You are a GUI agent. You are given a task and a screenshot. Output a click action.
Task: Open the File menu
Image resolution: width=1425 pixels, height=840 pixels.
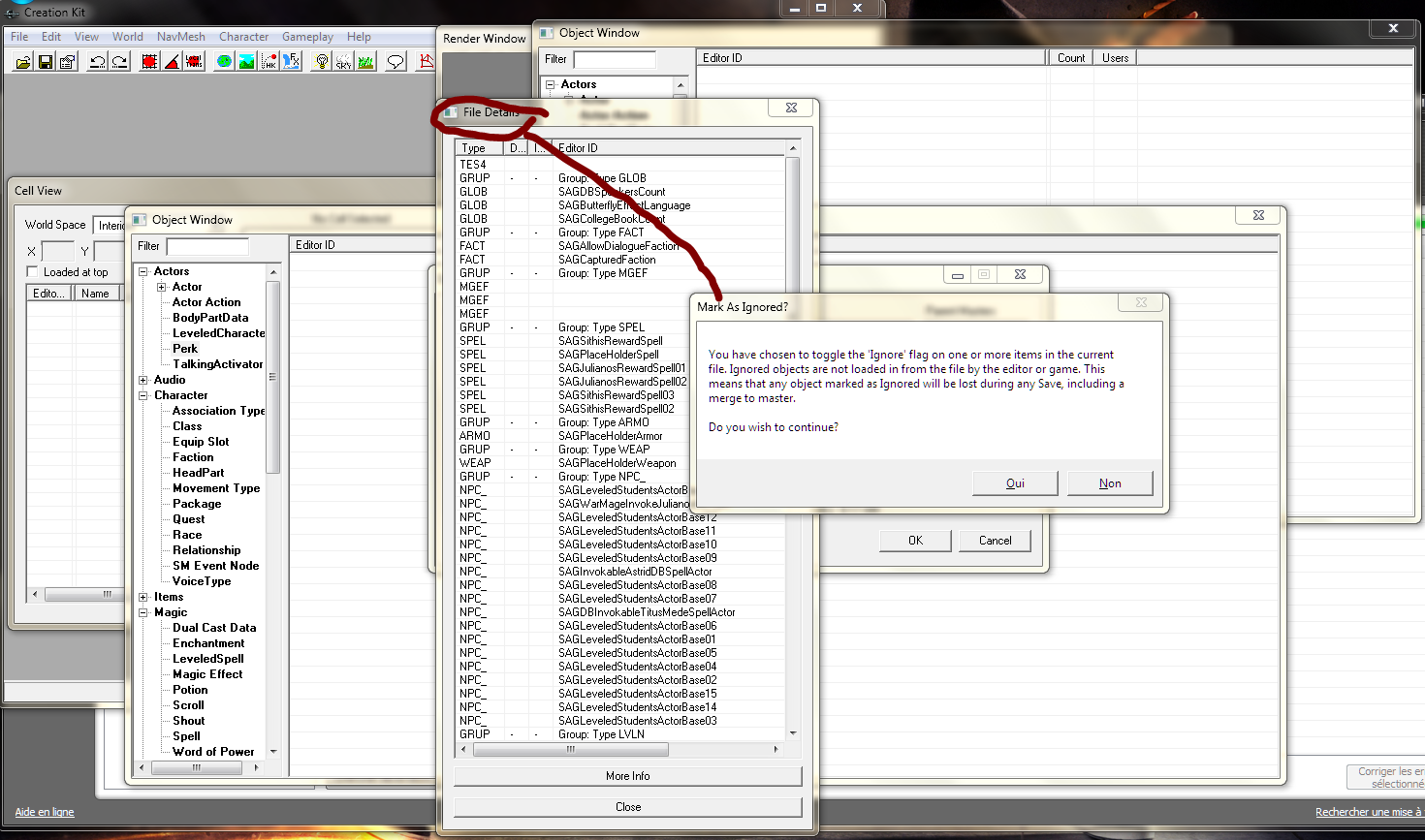point(19,37)
